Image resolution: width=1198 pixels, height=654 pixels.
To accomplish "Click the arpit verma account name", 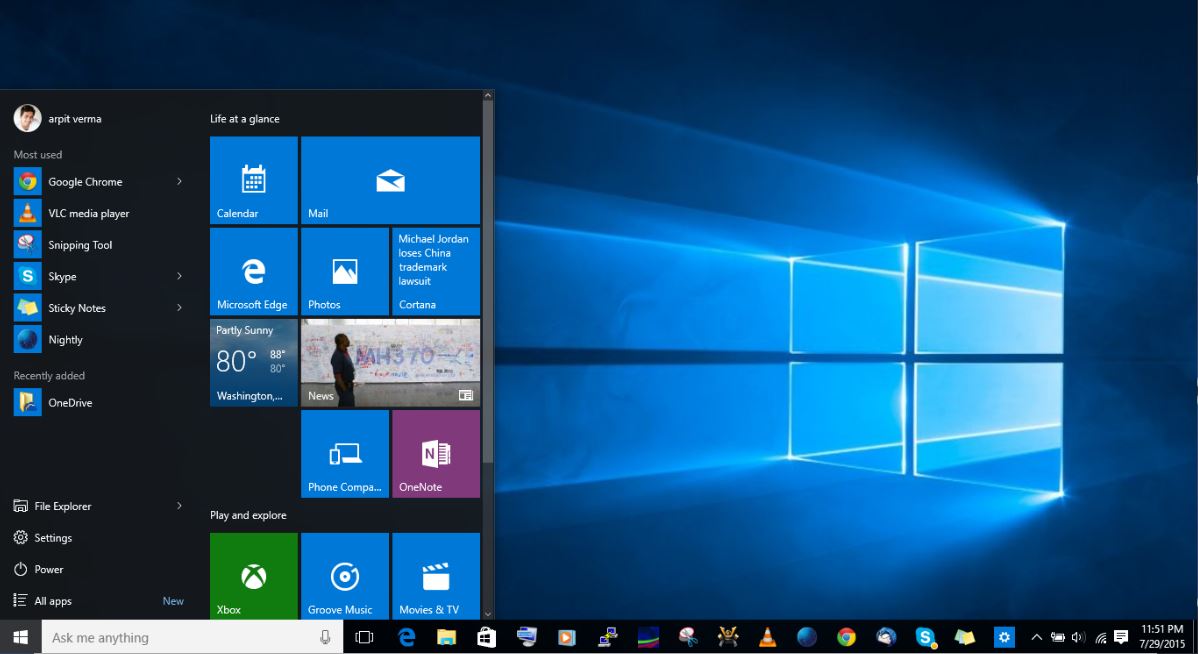I will click(75, 118).
